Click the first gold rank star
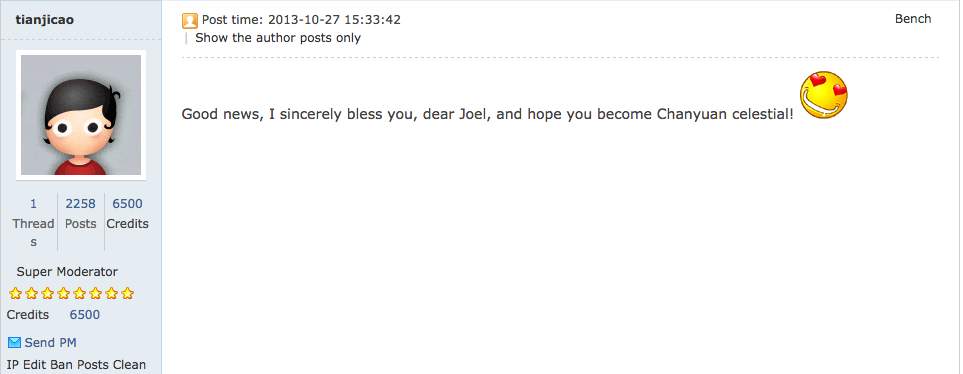 click(x=16, y=294)
